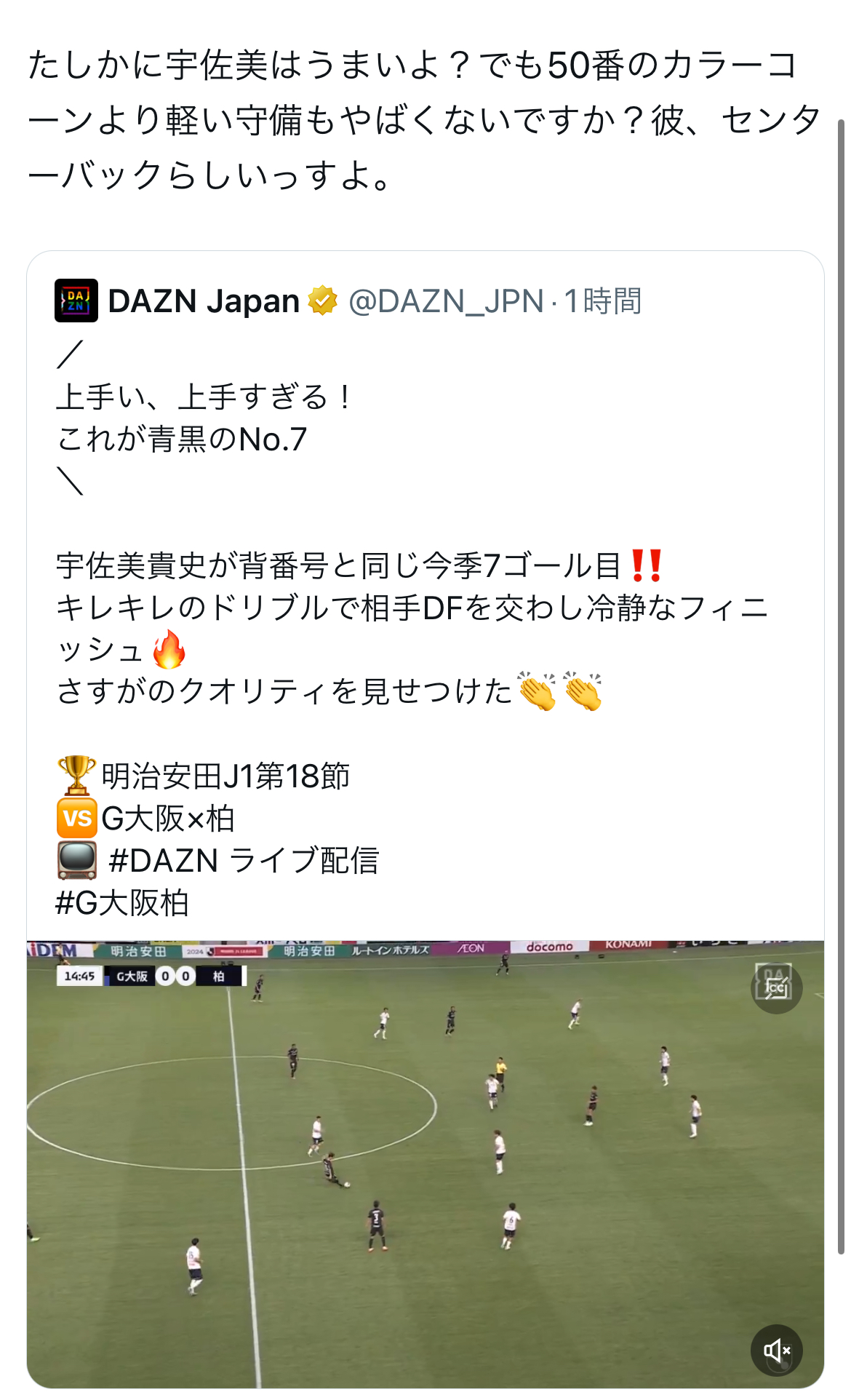The width and height of the screenshot is (851, 1400).
Task: Open the #DAZN hashtag
Action: click(163, 861)
